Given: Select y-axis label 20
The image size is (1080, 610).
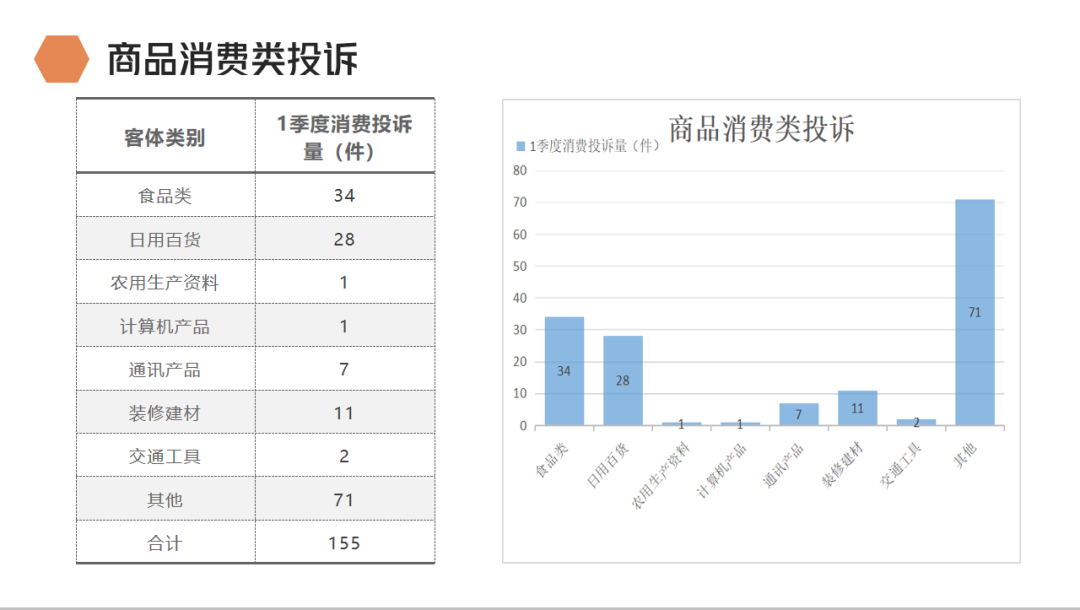Looking at the screenshot, I should pyautogui.click(x=520, y=361).
